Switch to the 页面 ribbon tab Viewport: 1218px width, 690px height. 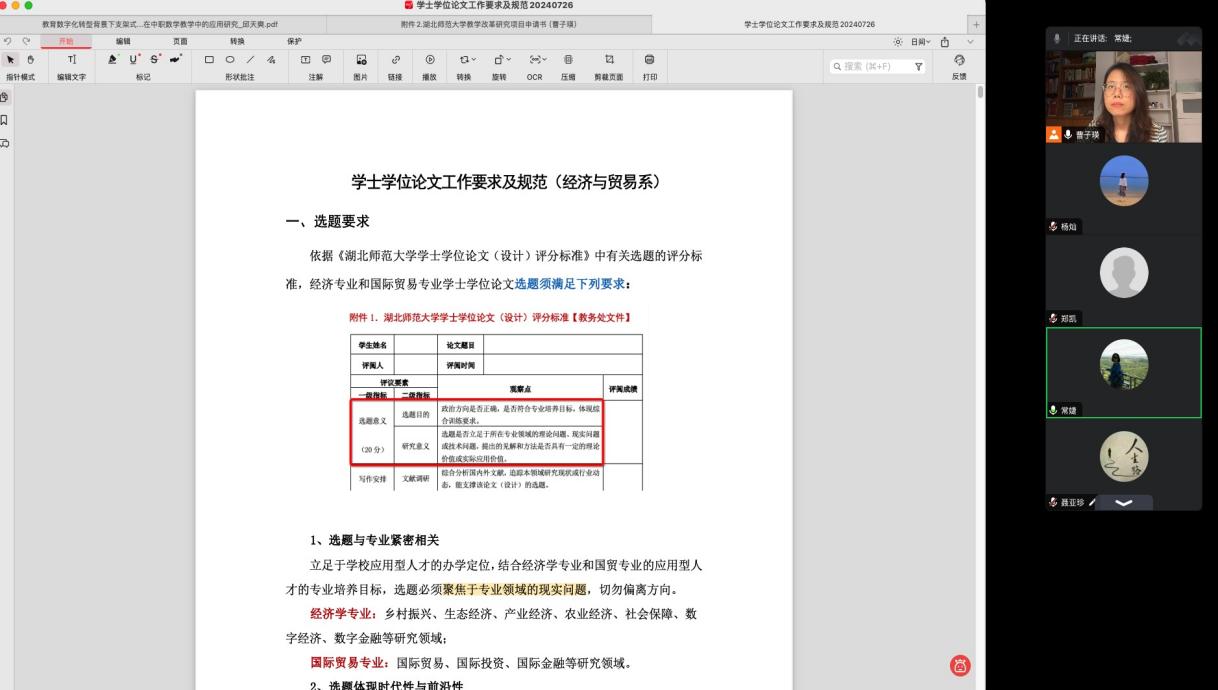pyautogui.click(x=180, y=41)
